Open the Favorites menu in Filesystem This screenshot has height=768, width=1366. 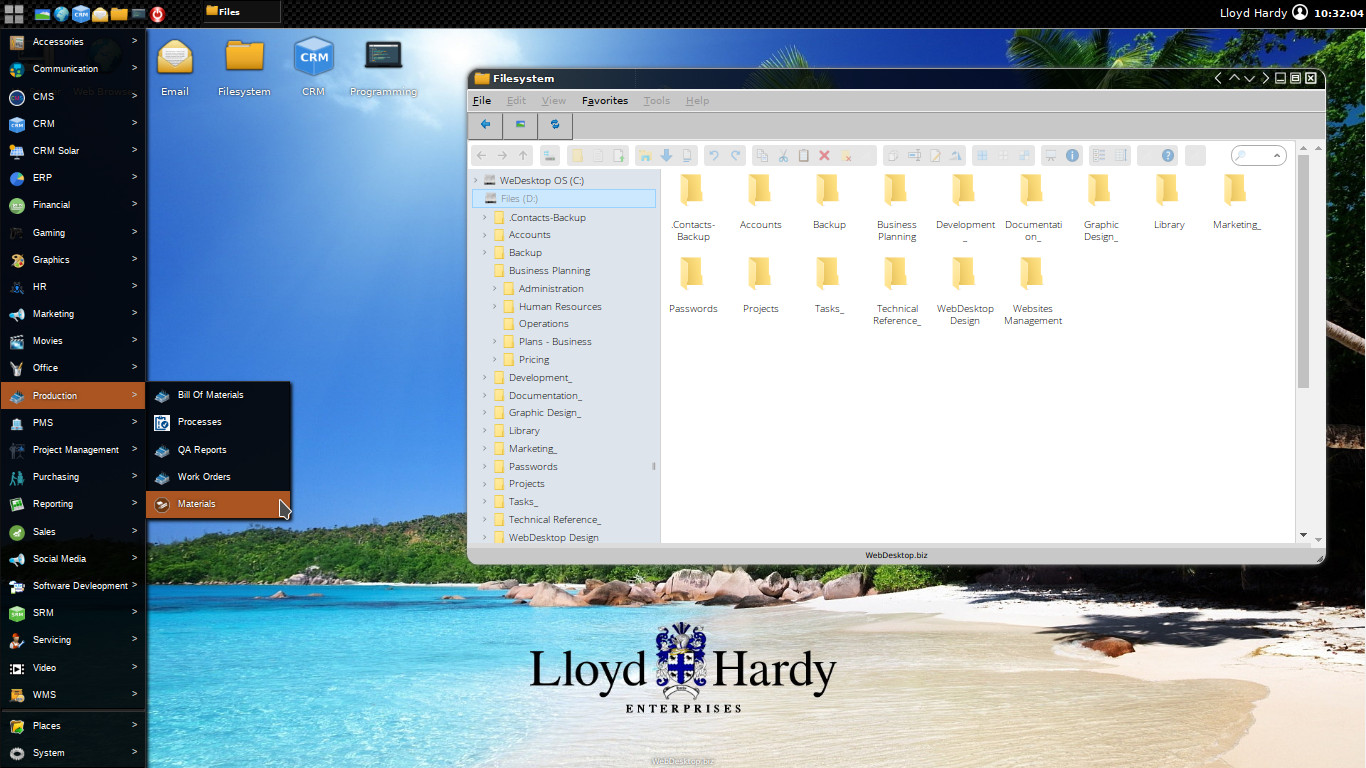click(605, 101)
